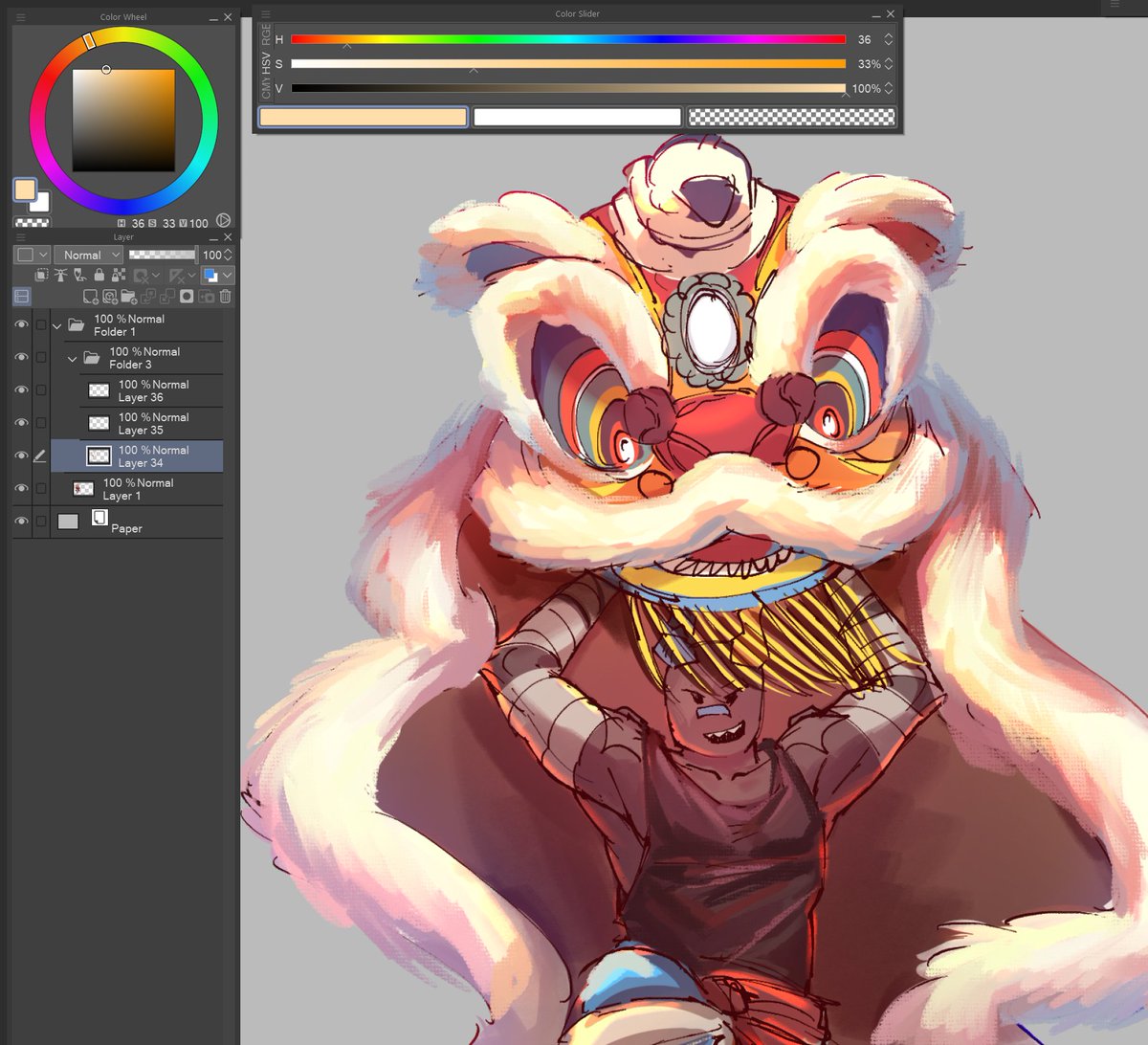
Task: Click the layer opacity 100 stepper arrows
Action: pyautogui.click(x=228, y=255)
